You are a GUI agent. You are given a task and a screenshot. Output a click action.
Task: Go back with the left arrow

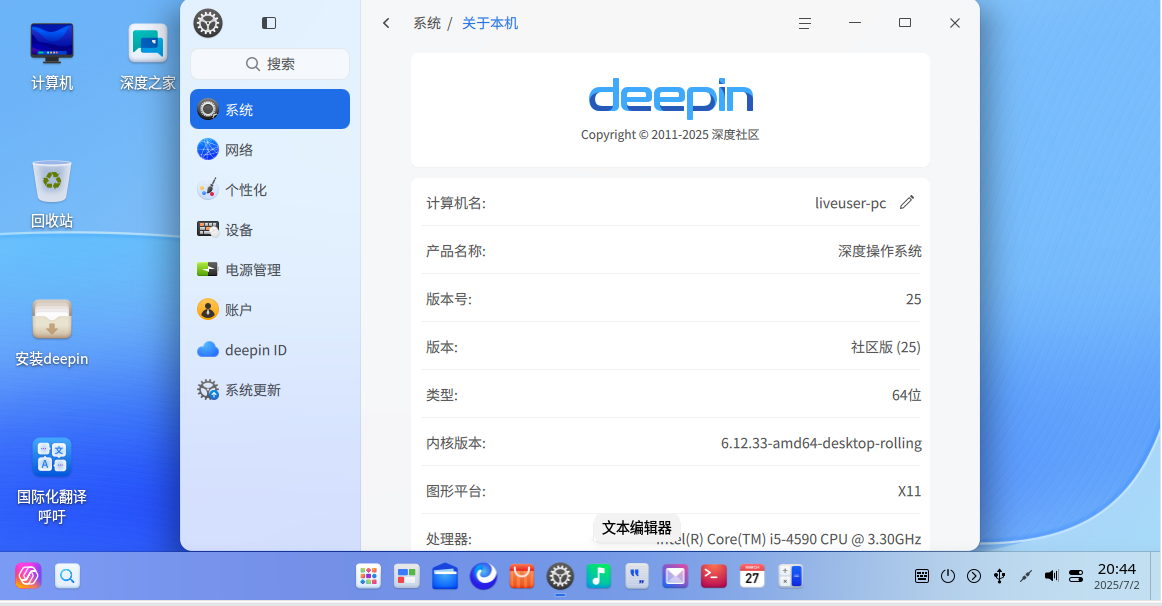(386, 23)
